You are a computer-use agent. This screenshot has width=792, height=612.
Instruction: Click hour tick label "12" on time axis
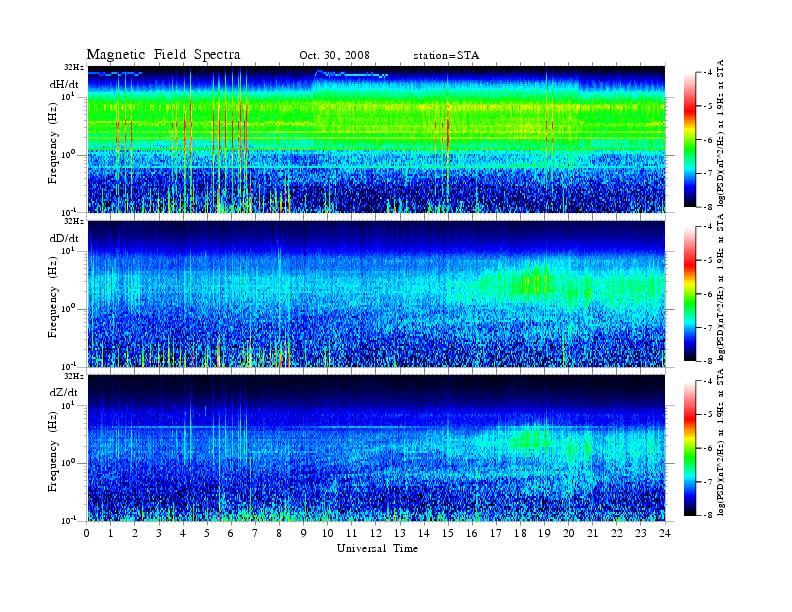point(376,533)
